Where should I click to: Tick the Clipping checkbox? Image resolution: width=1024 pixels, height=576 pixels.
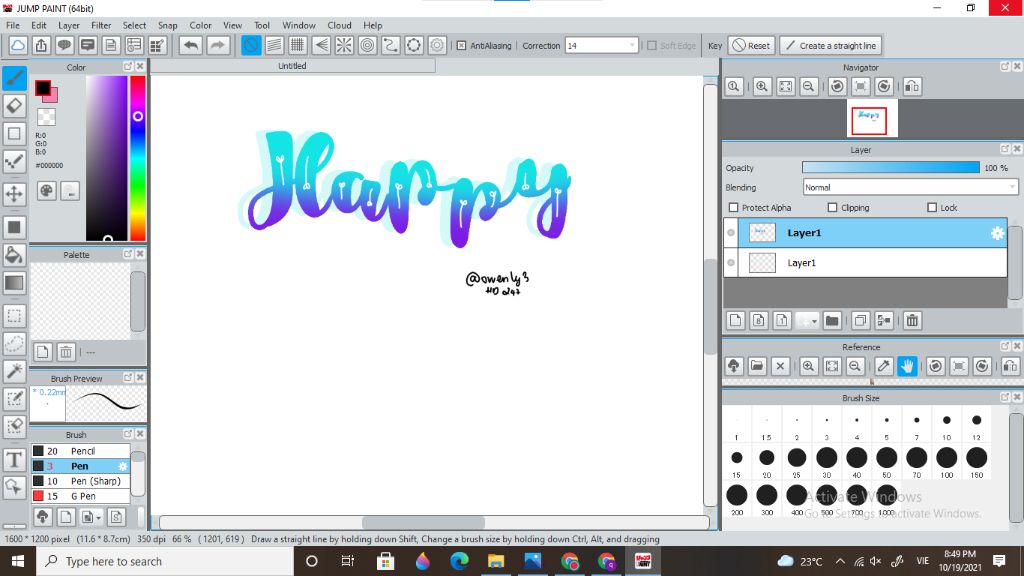coord(832,208)
